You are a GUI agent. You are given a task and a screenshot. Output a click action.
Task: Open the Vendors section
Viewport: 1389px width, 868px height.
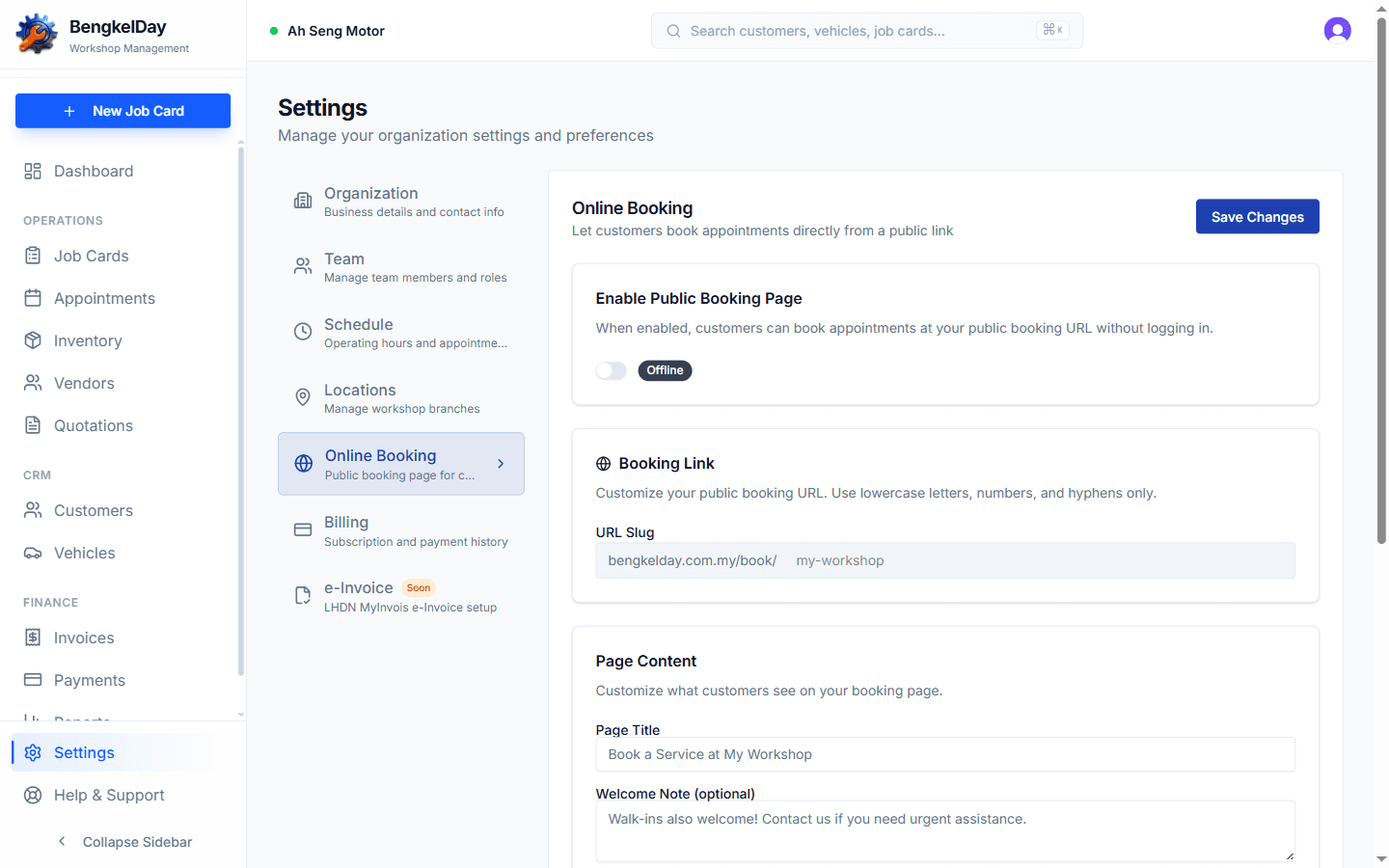(123, 383)
